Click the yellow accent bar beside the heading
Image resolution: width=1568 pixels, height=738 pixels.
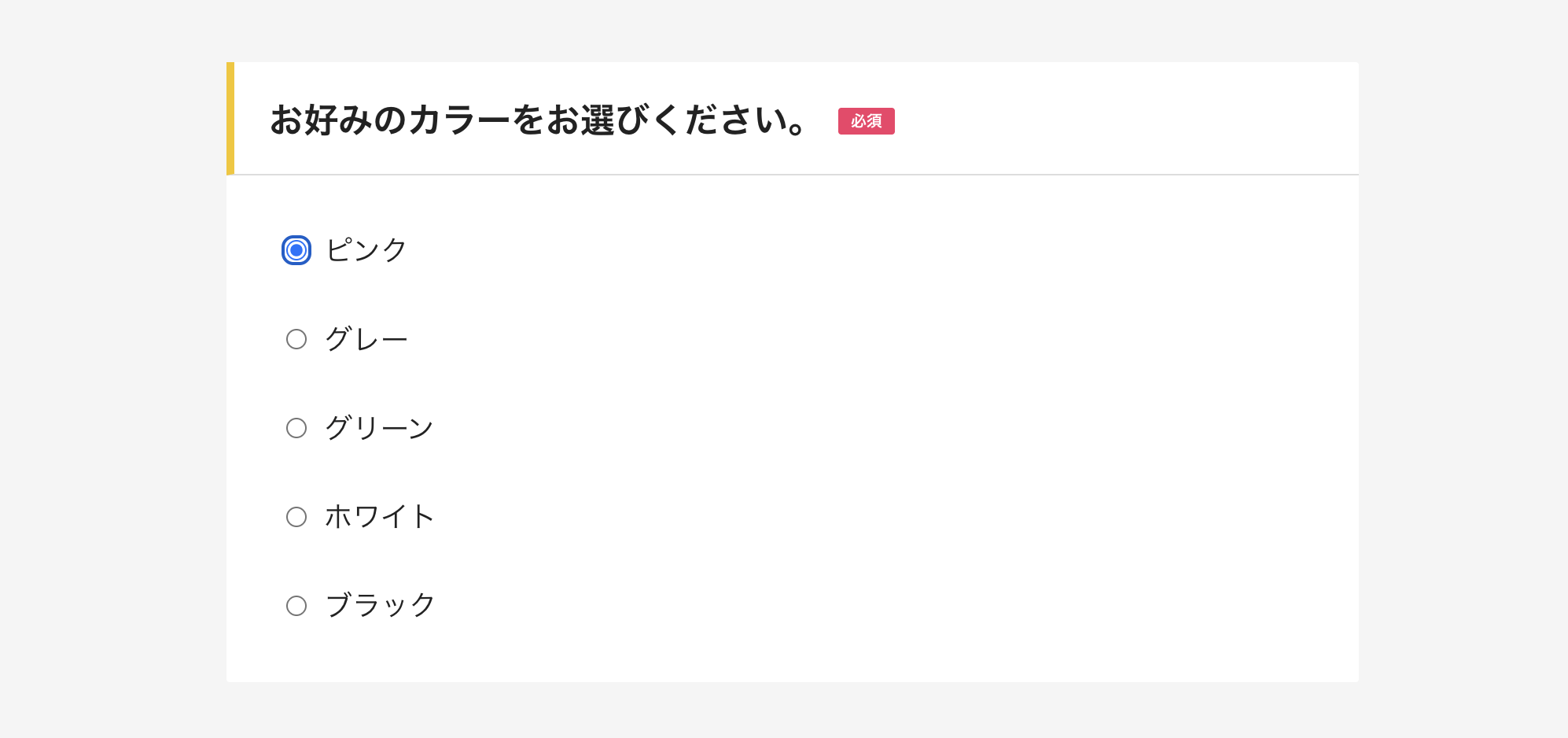pos(231,118)
